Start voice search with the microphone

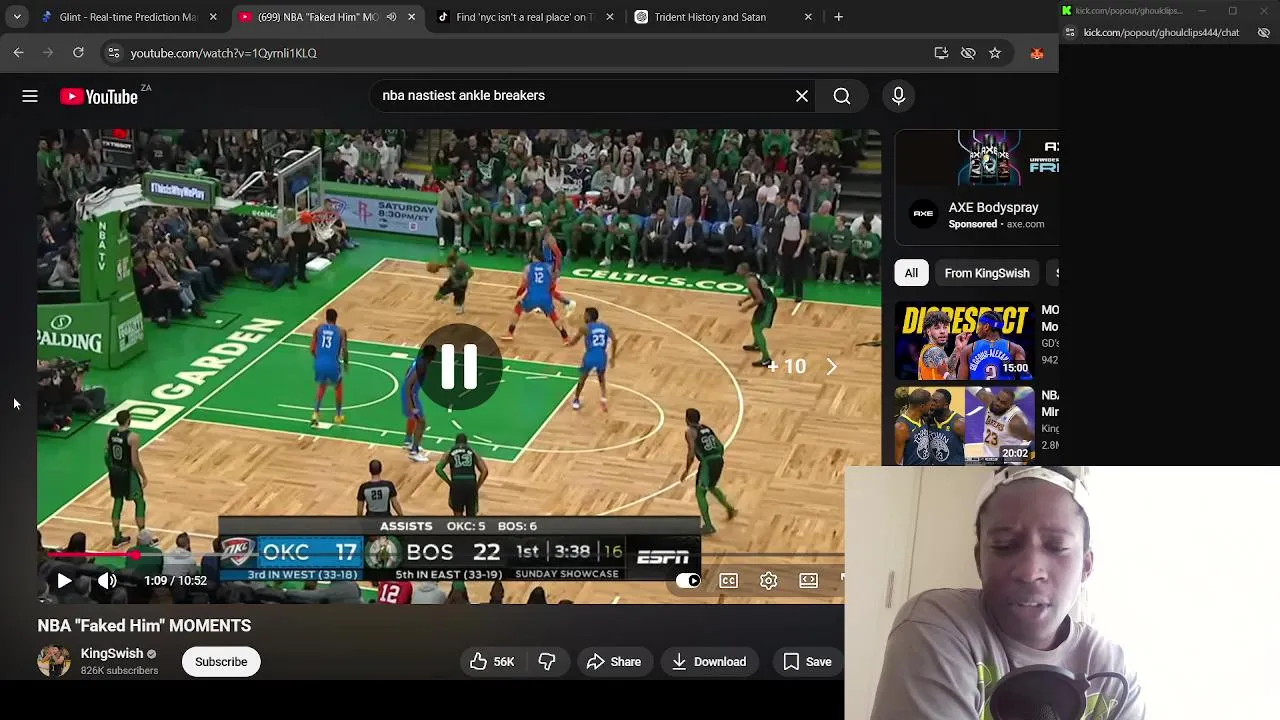click(x=898, y=96)
